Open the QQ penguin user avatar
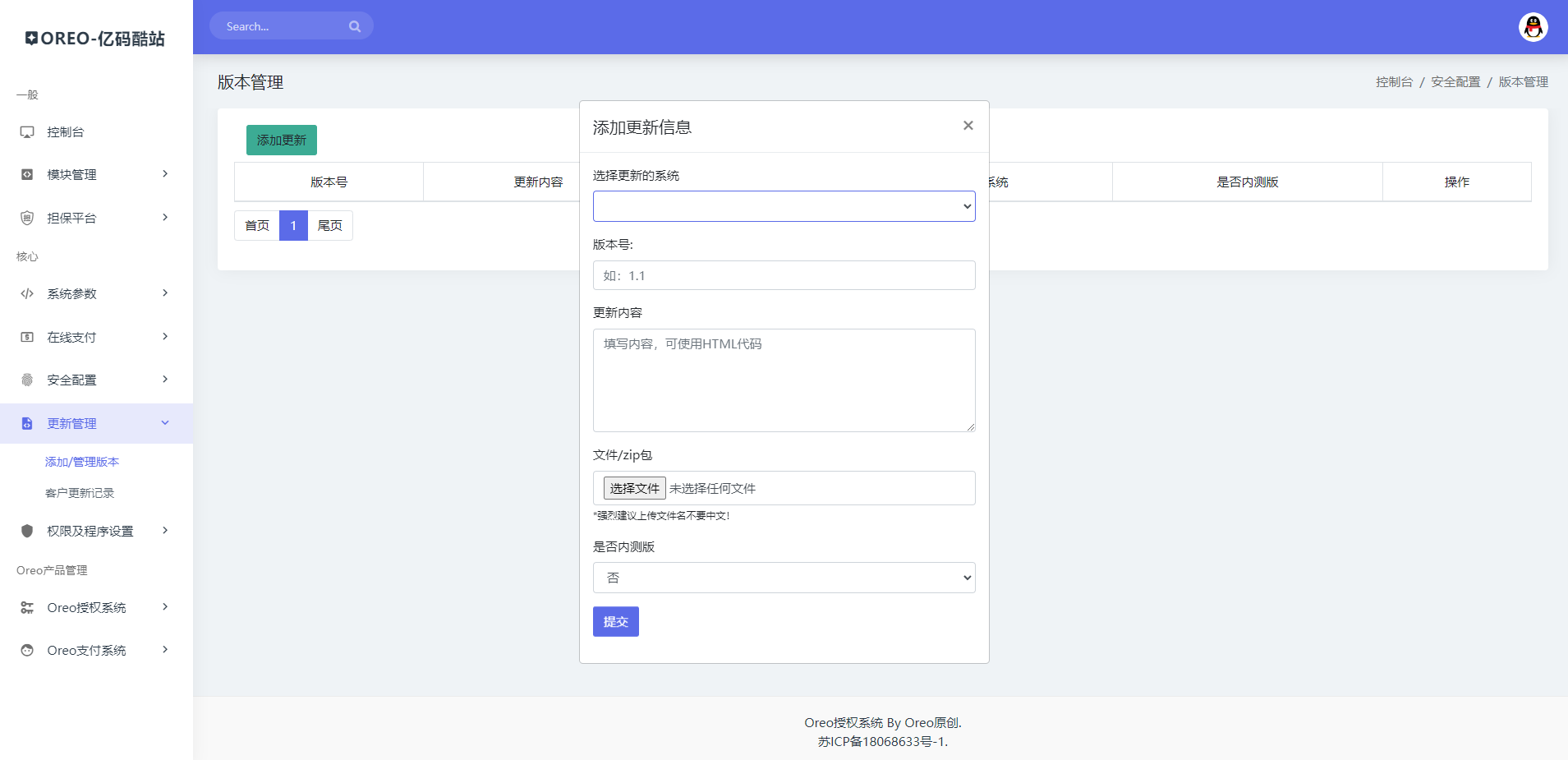1568x760 pixels. (x=1533, y=27)
